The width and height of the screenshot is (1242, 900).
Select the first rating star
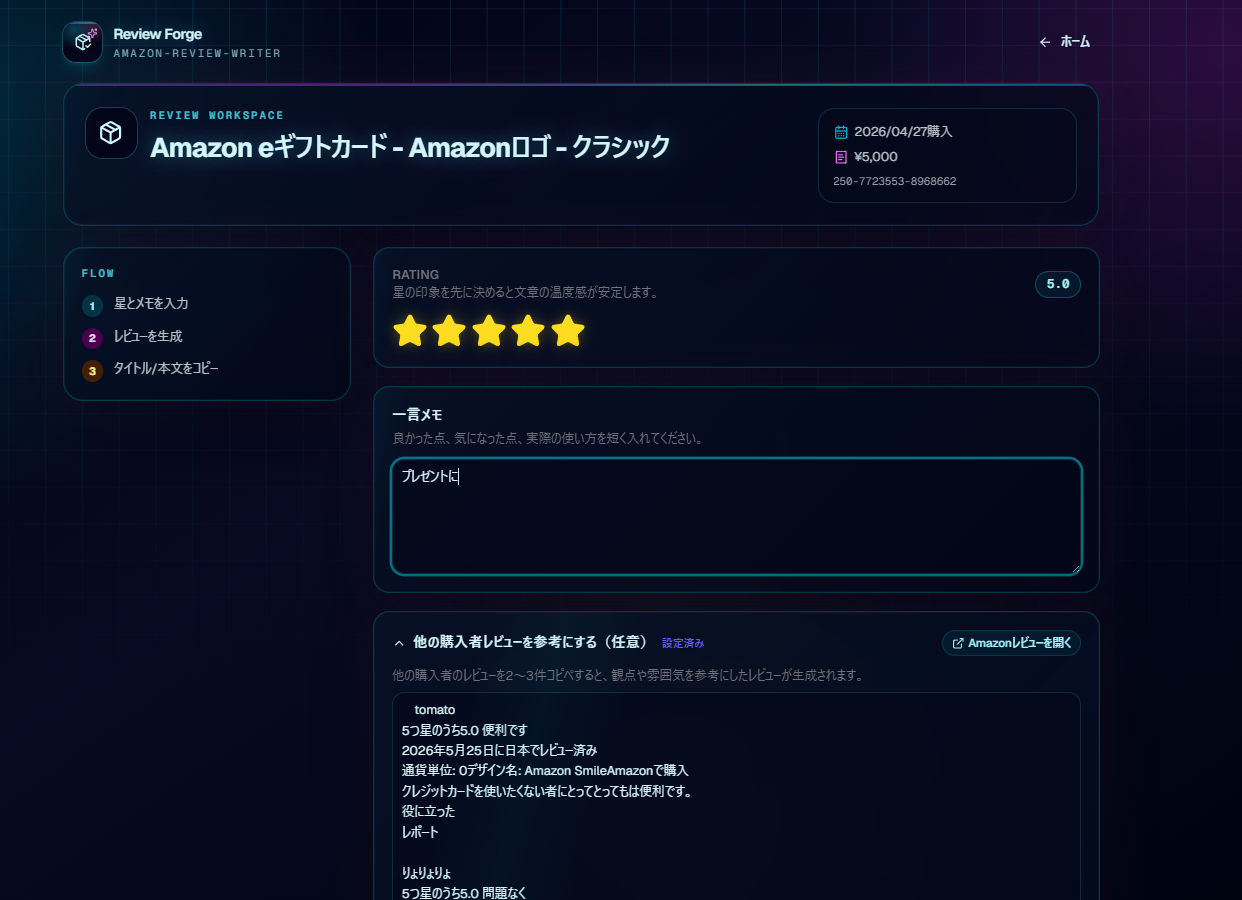[410, 331]
